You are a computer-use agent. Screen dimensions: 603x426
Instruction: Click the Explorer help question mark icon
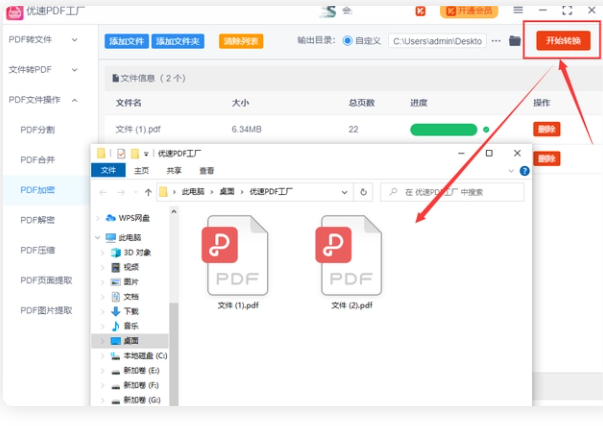pyautogui.click(x=524, y=171)
